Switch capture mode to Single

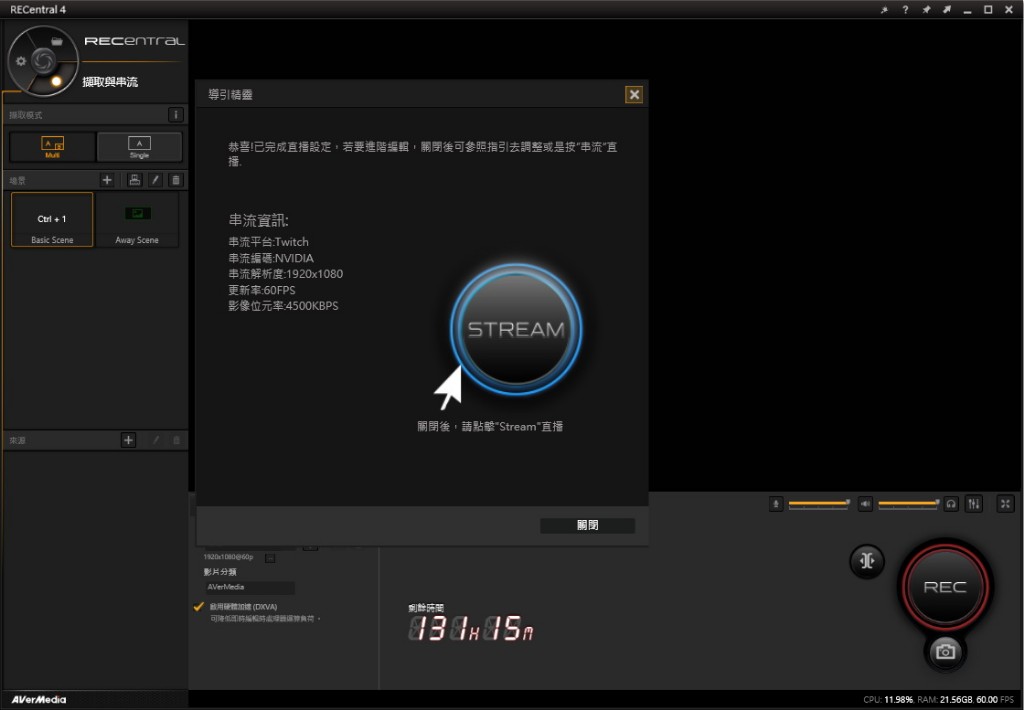[x=139, y=146]
